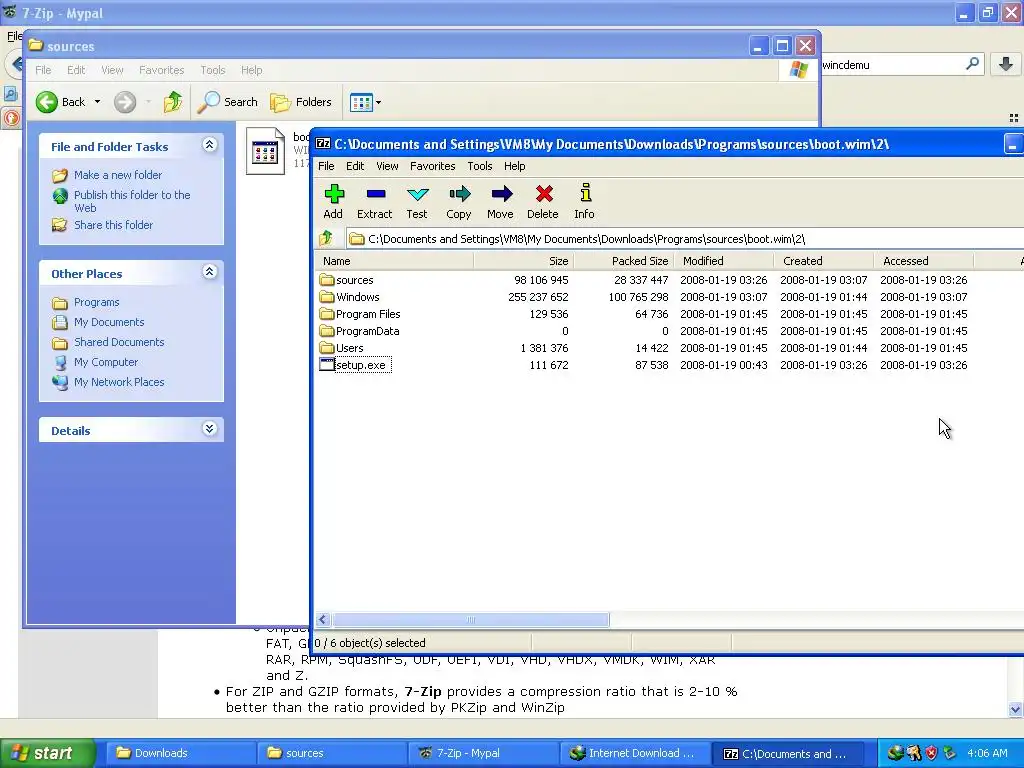Viewport: 1024px width, 768px height.
Task: Sort by Size column header
Action: (x=524, y=261)
